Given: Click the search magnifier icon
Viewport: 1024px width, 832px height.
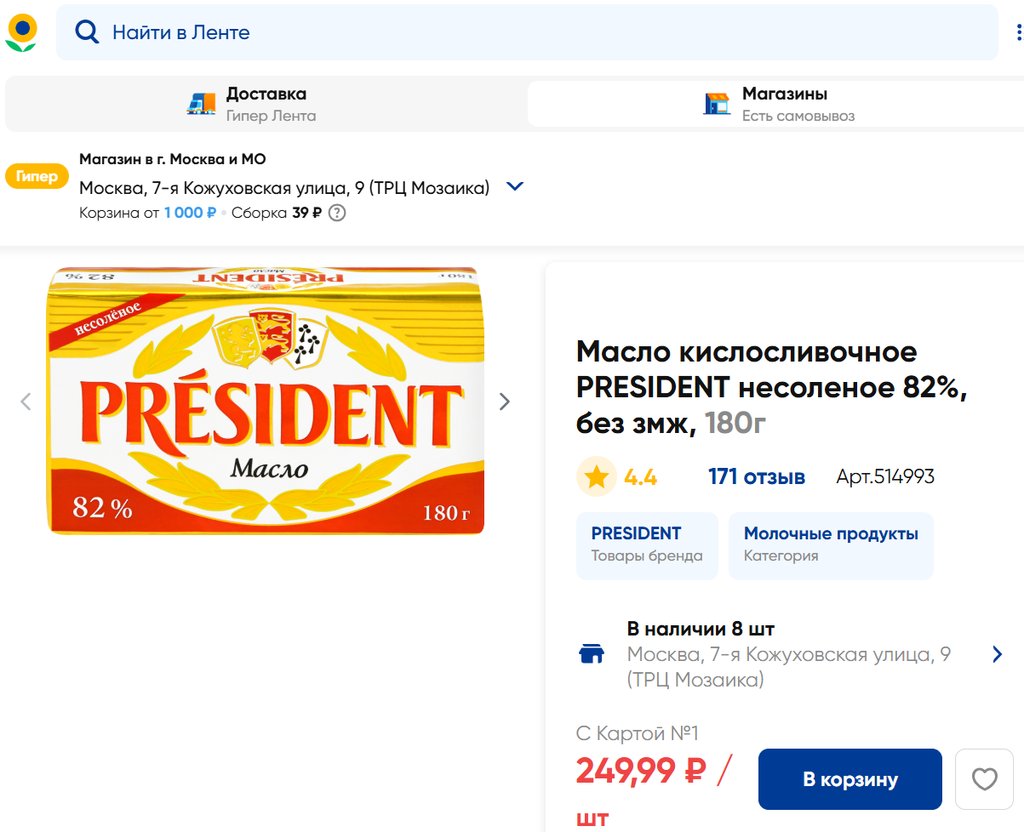Looking at the screenshot, I should (88, 33).
